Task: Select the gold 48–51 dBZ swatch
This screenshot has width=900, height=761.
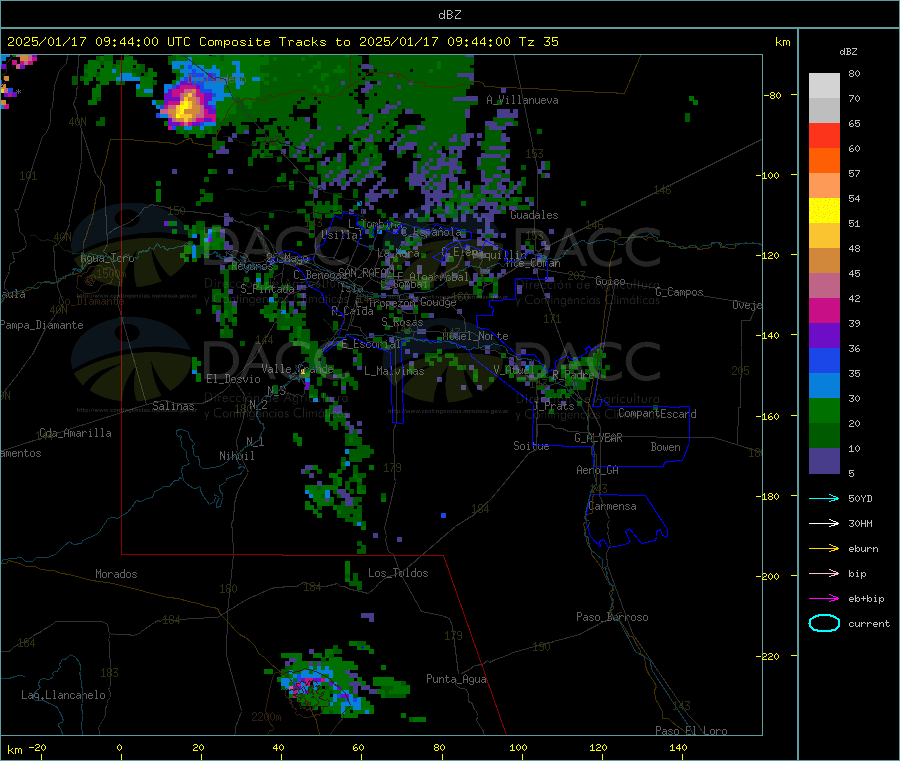Action: 824,236
